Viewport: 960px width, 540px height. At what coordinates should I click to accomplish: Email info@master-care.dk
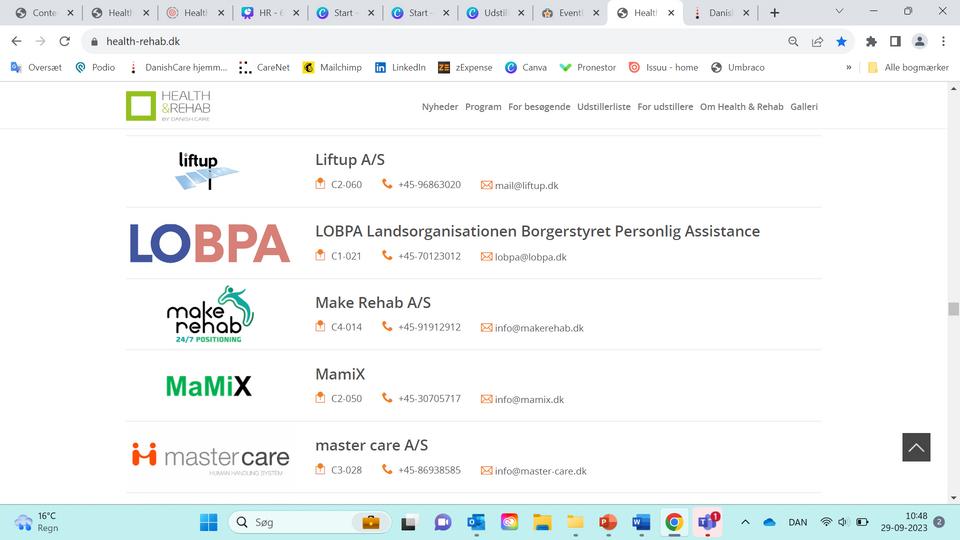click(x=541, y=471)
